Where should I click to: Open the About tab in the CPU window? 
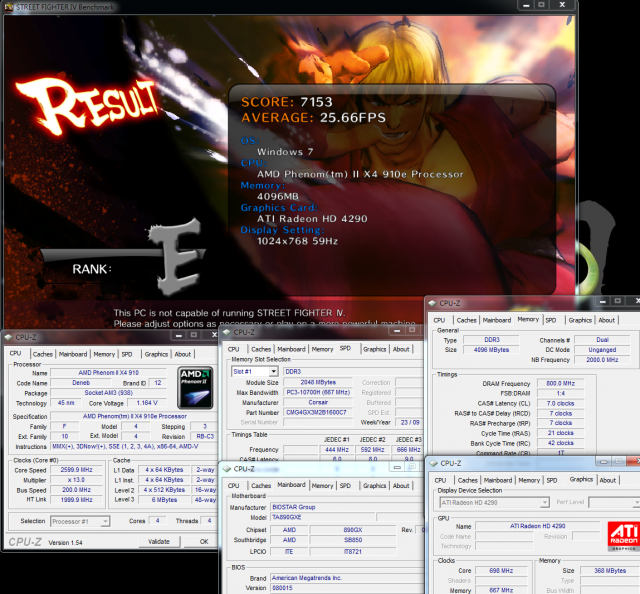coord(182,354)
